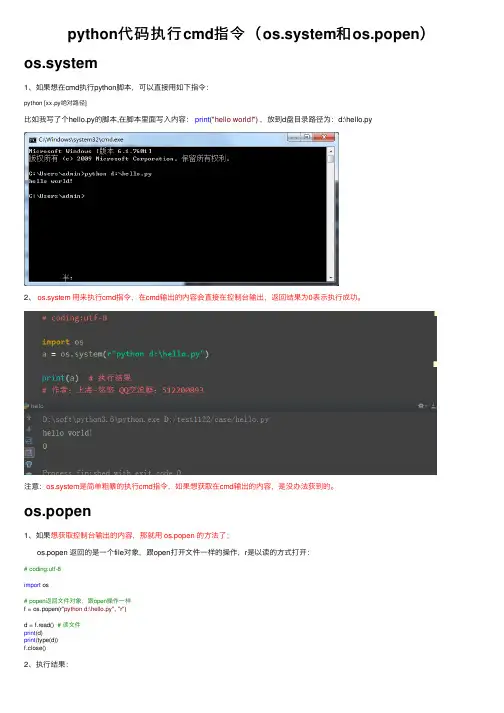This screenshot has height=713, width=504.
Task: Click the up arrow in the Run sidebar
Action: point(29,417)
